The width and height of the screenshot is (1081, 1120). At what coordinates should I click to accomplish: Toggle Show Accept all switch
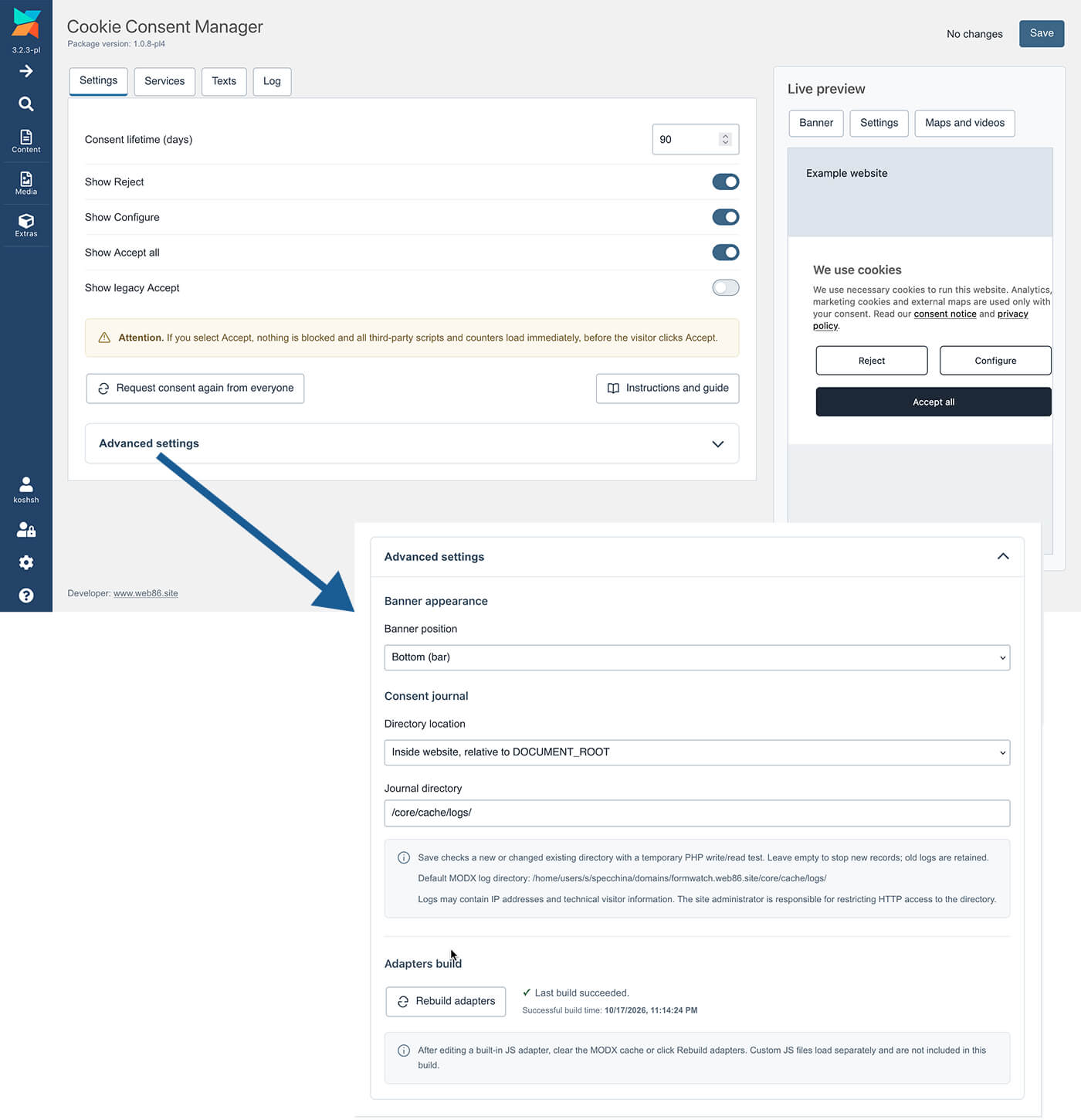pos(726,253)
